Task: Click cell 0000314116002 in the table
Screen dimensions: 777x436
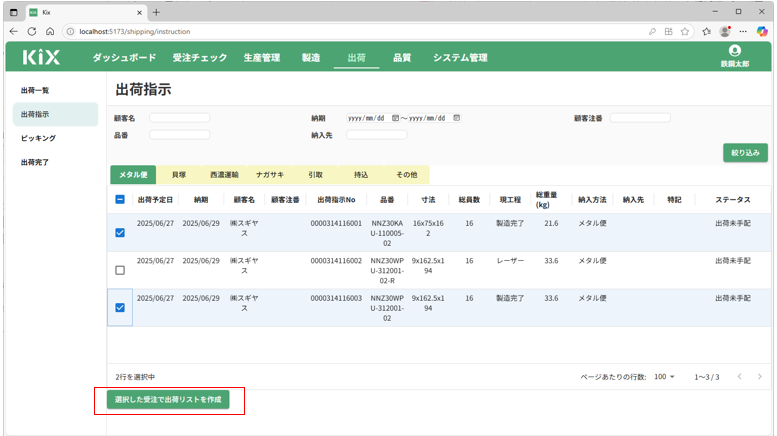Action: [x=336, y=261]
